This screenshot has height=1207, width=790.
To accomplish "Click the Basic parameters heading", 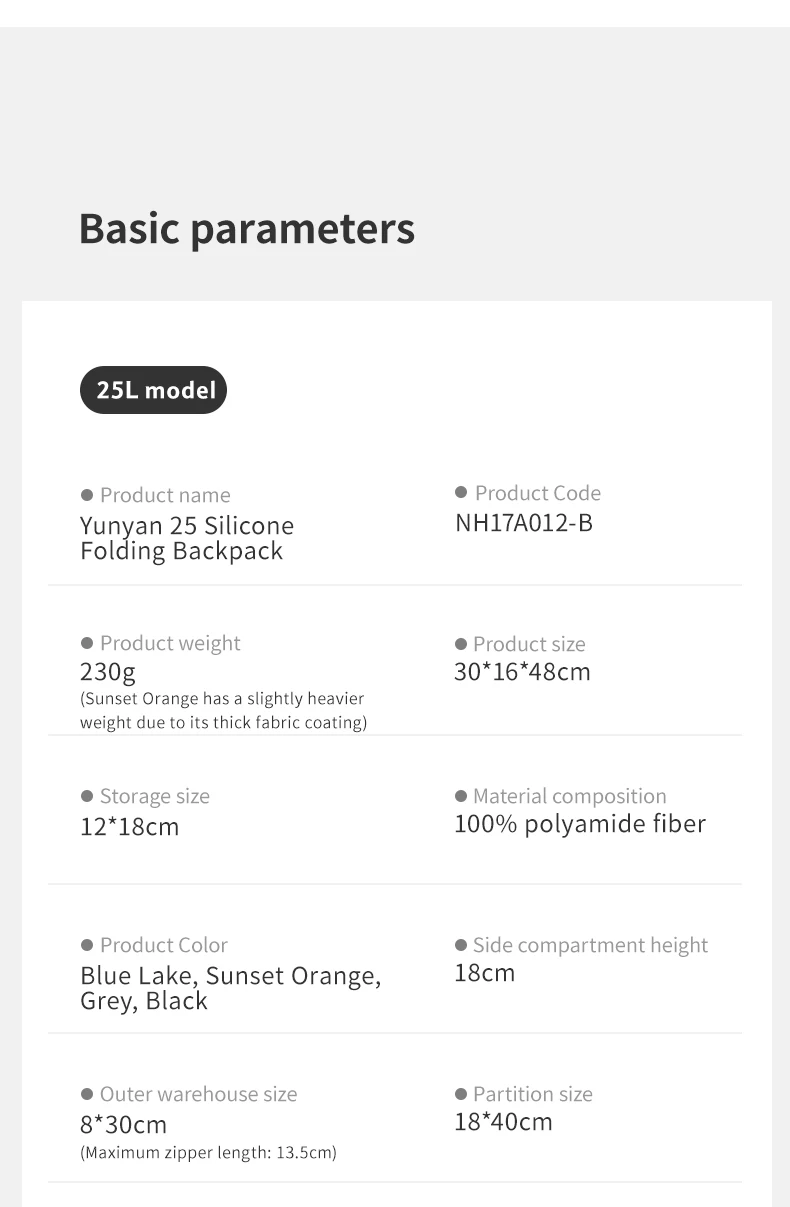I will point(246,228).
